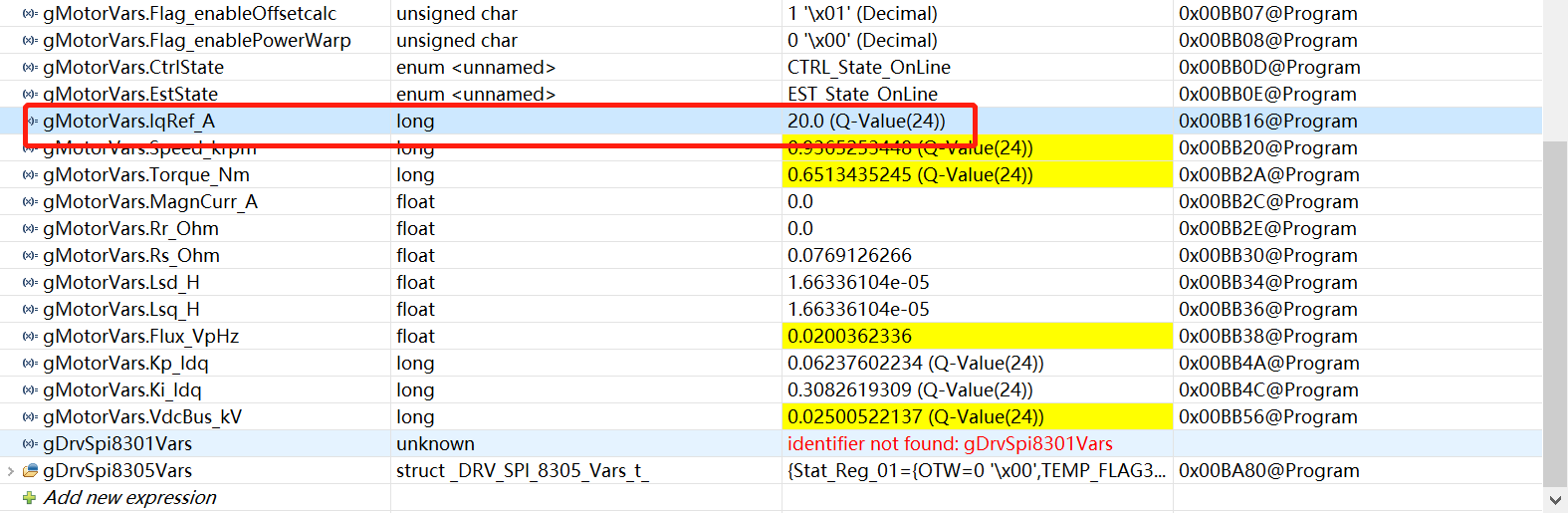Image resolution: width=1568 pixels, height=513 pixels.
Task: Click the variable icon beside gMotorVars.Rr_Ohm
Action: coord(30,229)
